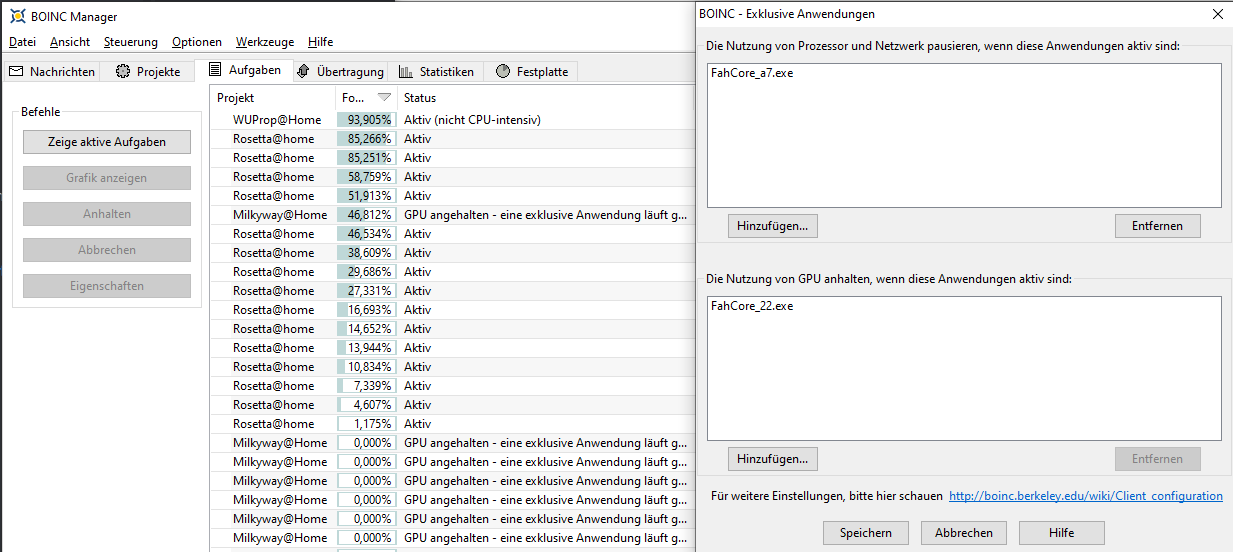Viewport: 1233px width, 552px height.
Task: Switch to the Festplatte tab
Action: click(532, 72)
